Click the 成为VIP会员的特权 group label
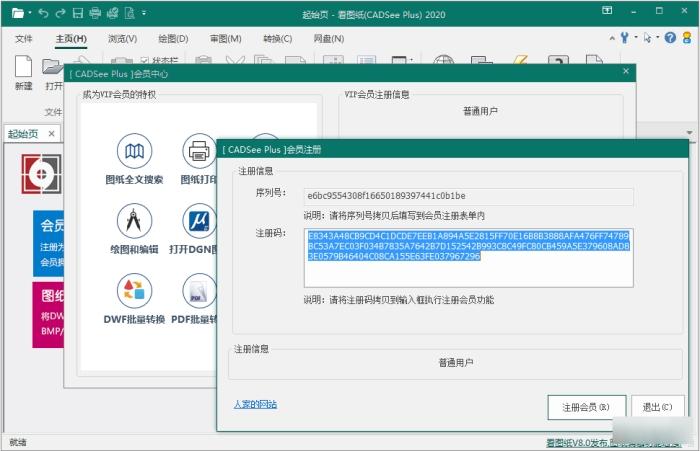Image resolution: width=700 pixels, height=451 pixels. [x=119, y=94]
